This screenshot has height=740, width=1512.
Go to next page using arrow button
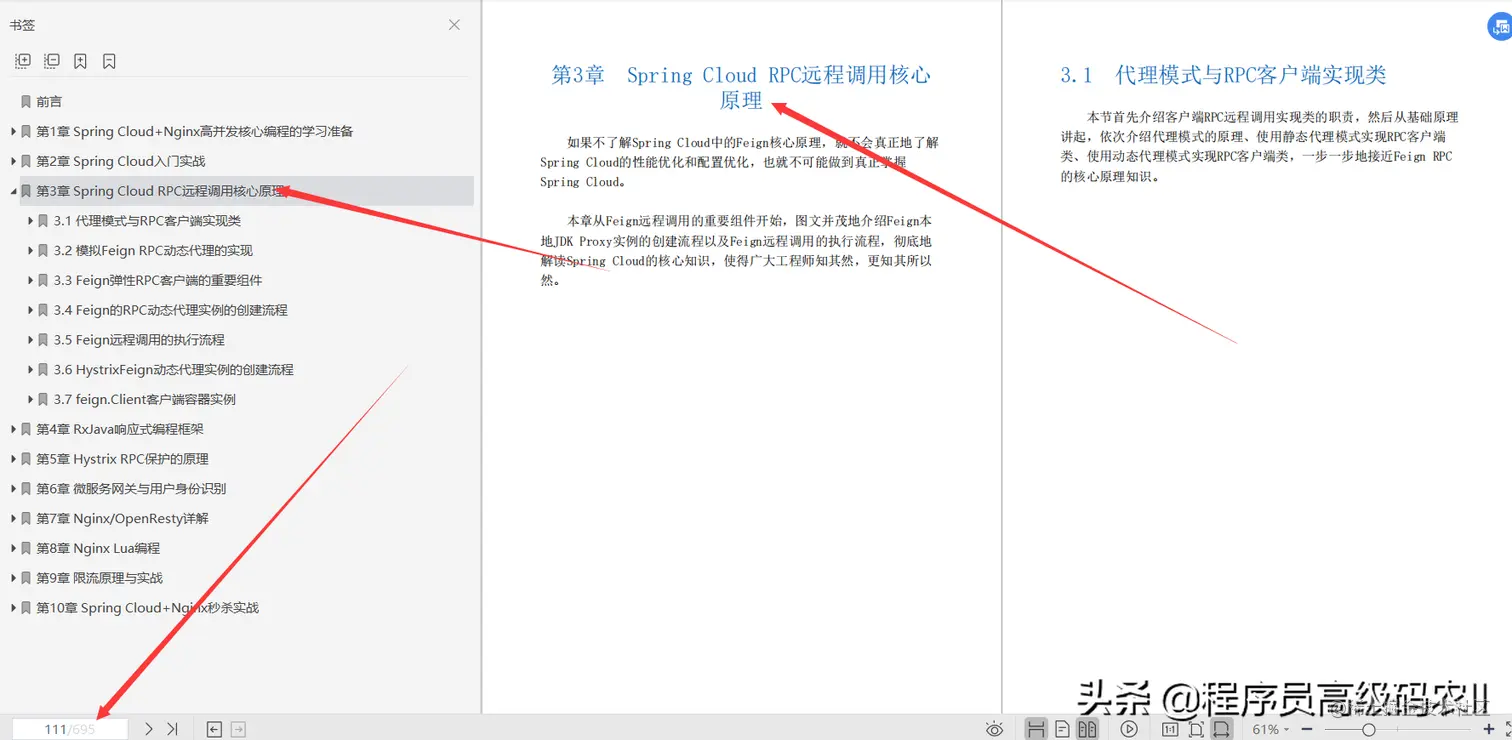coord(148,728)
